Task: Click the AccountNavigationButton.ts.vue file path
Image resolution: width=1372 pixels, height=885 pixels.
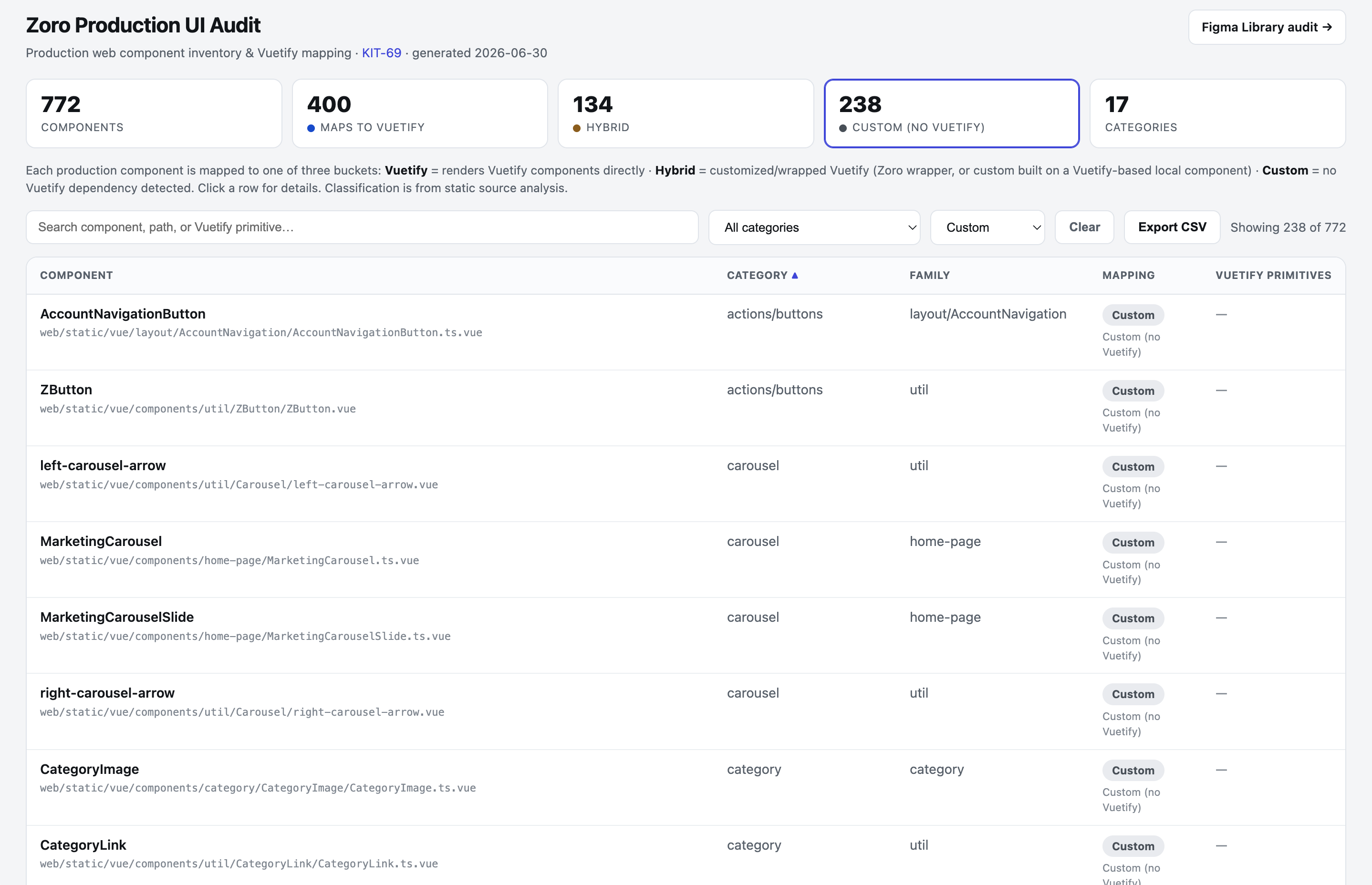Action: tap(261, 333)
